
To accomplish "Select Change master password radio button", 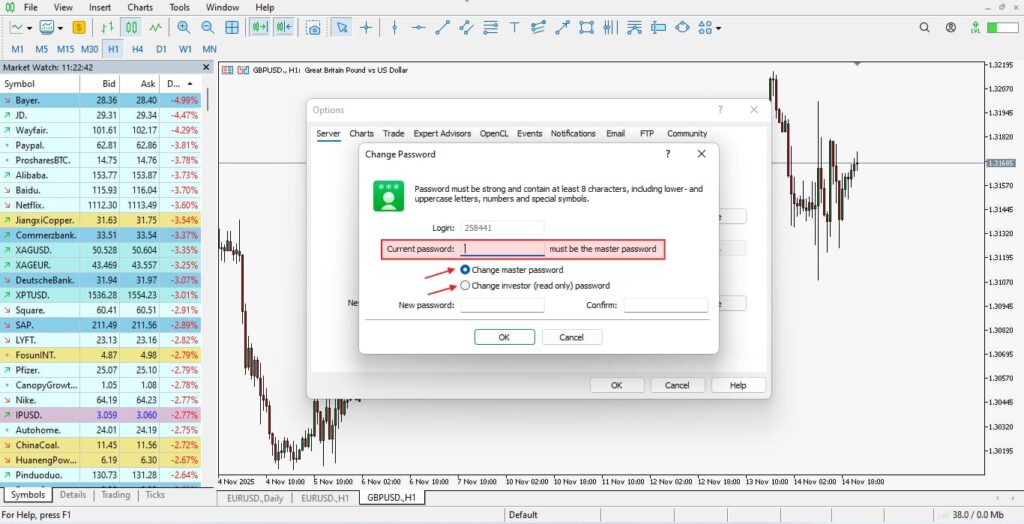I will 465,269.
